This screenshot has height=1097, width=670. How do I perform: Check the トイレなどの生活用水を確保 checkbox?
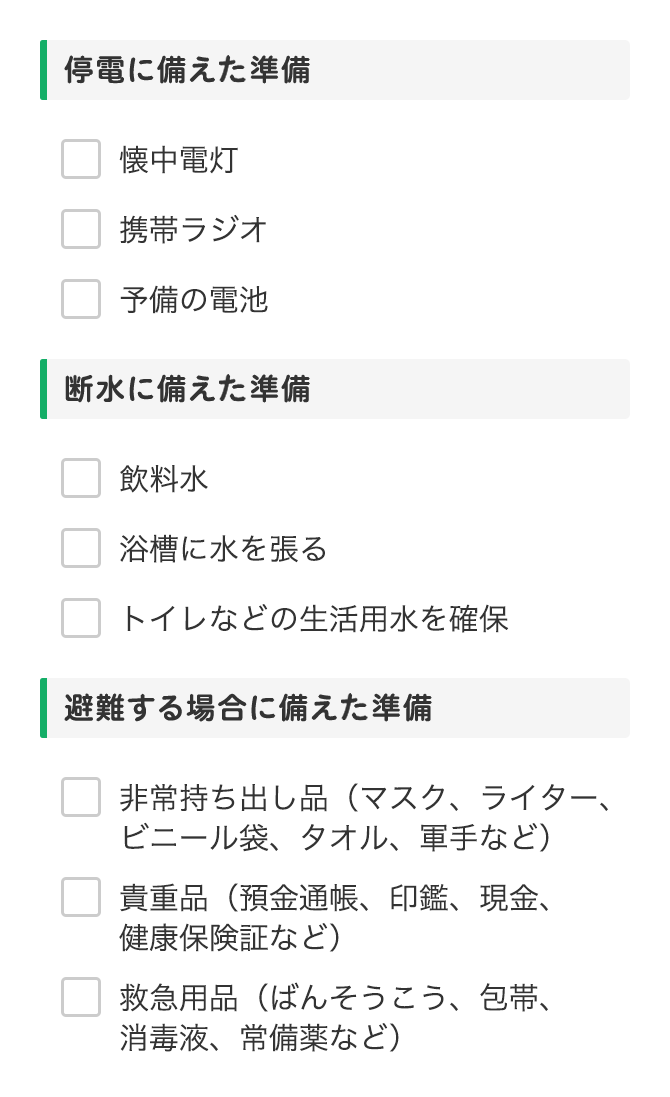tap(81, 618)
